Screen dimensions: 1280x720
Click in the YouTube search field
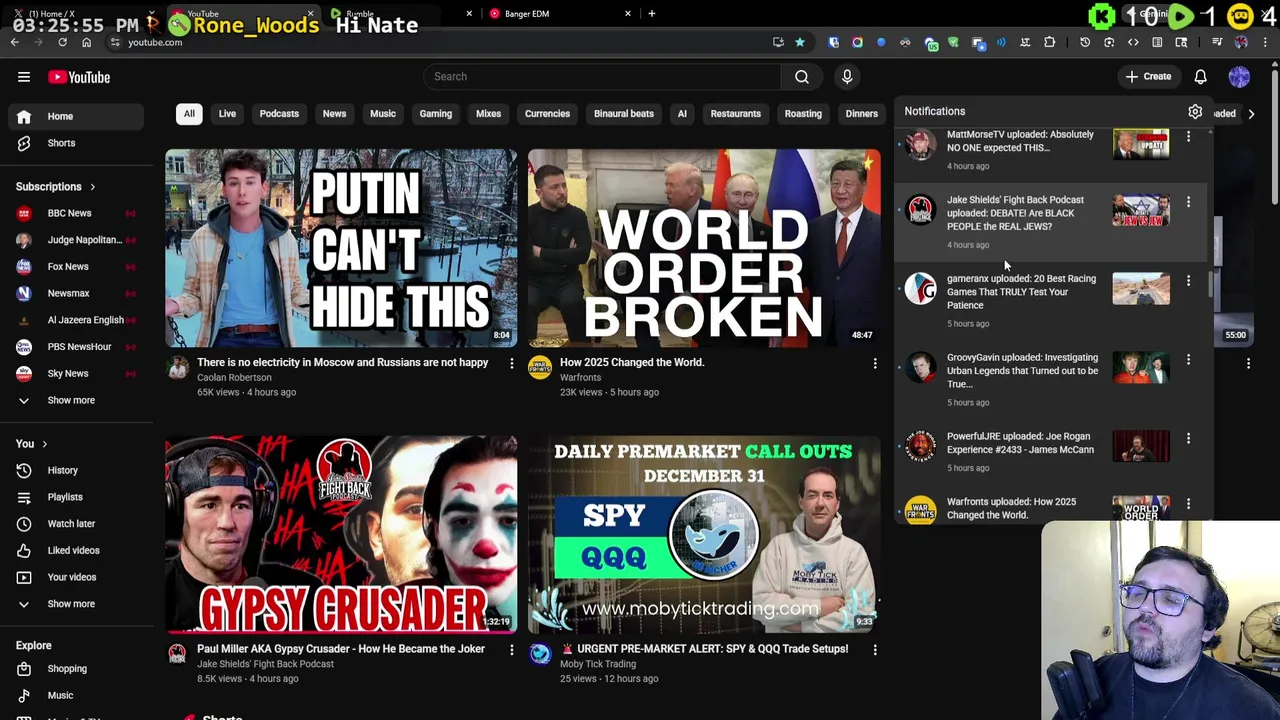603,77
